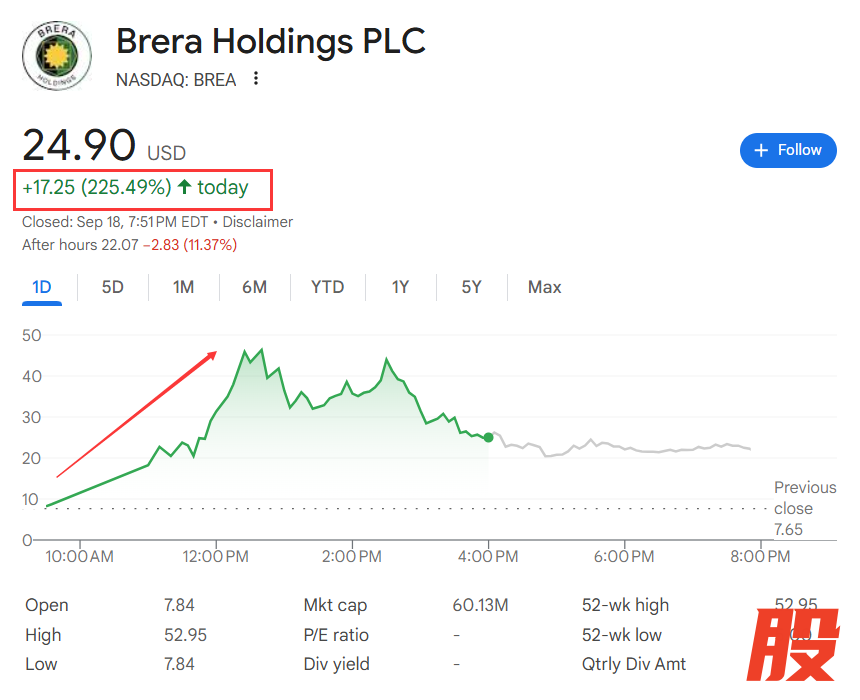Click the Follow button
This screenshot has height=700, width=860.
click(x=788, y=150)
